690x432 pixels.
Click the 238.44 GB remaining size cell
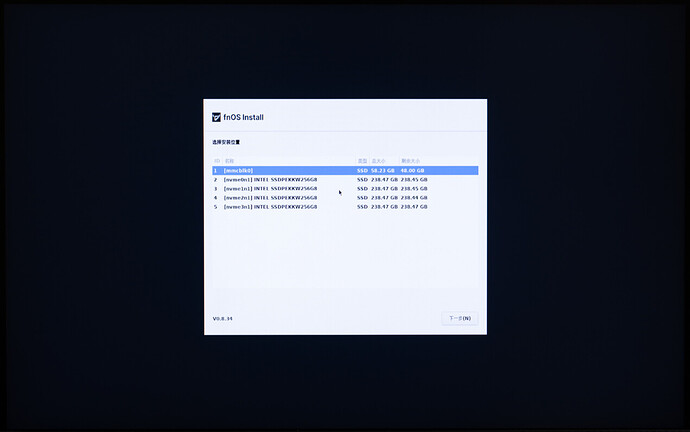click(414, 198)
